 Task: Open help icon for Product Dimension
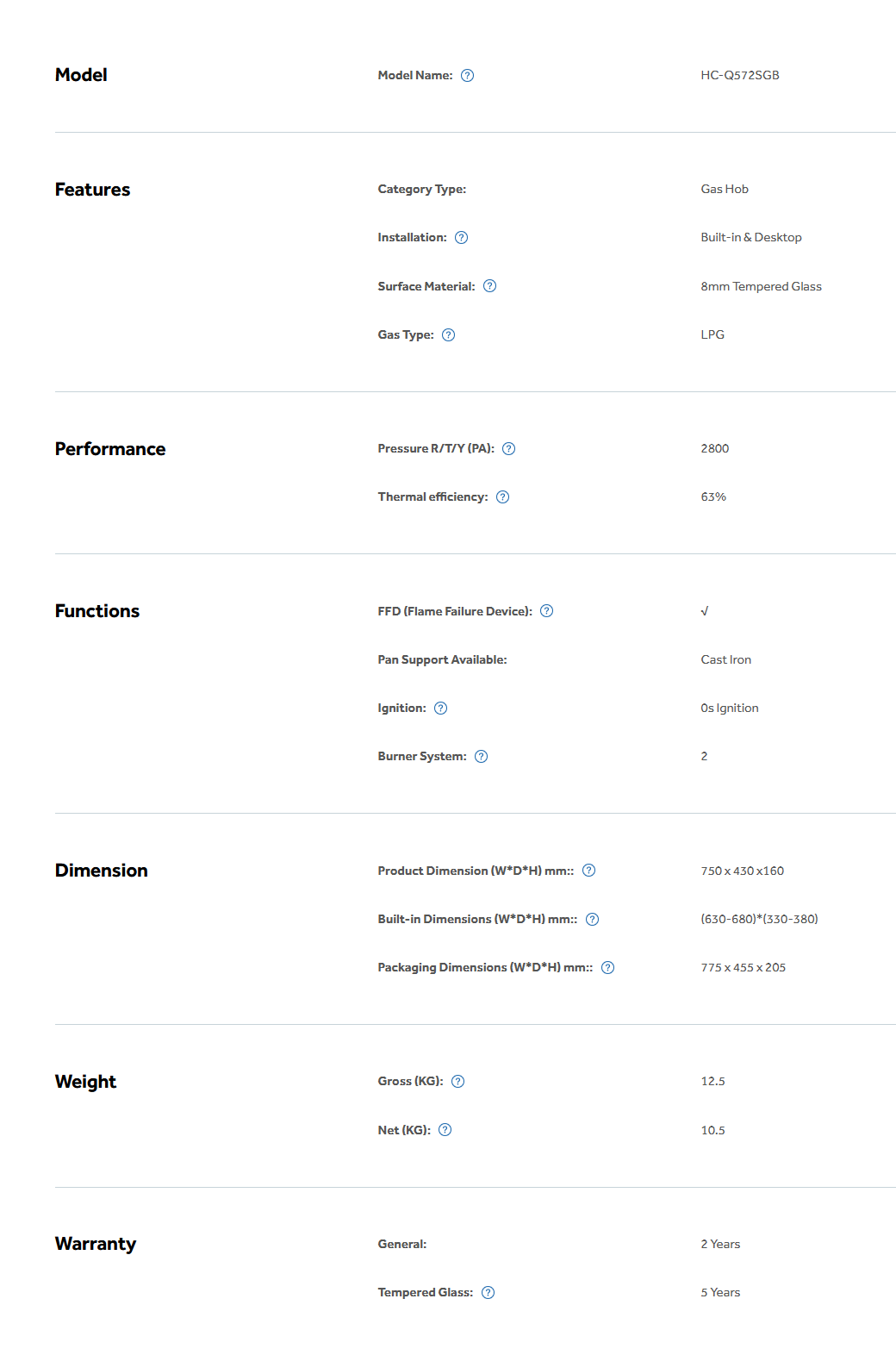coord(589,871)
